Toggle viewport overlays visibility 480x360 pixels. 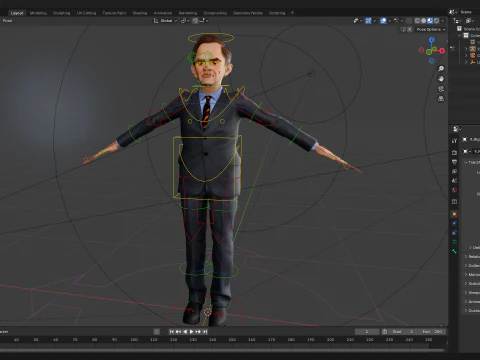point(383,21)
